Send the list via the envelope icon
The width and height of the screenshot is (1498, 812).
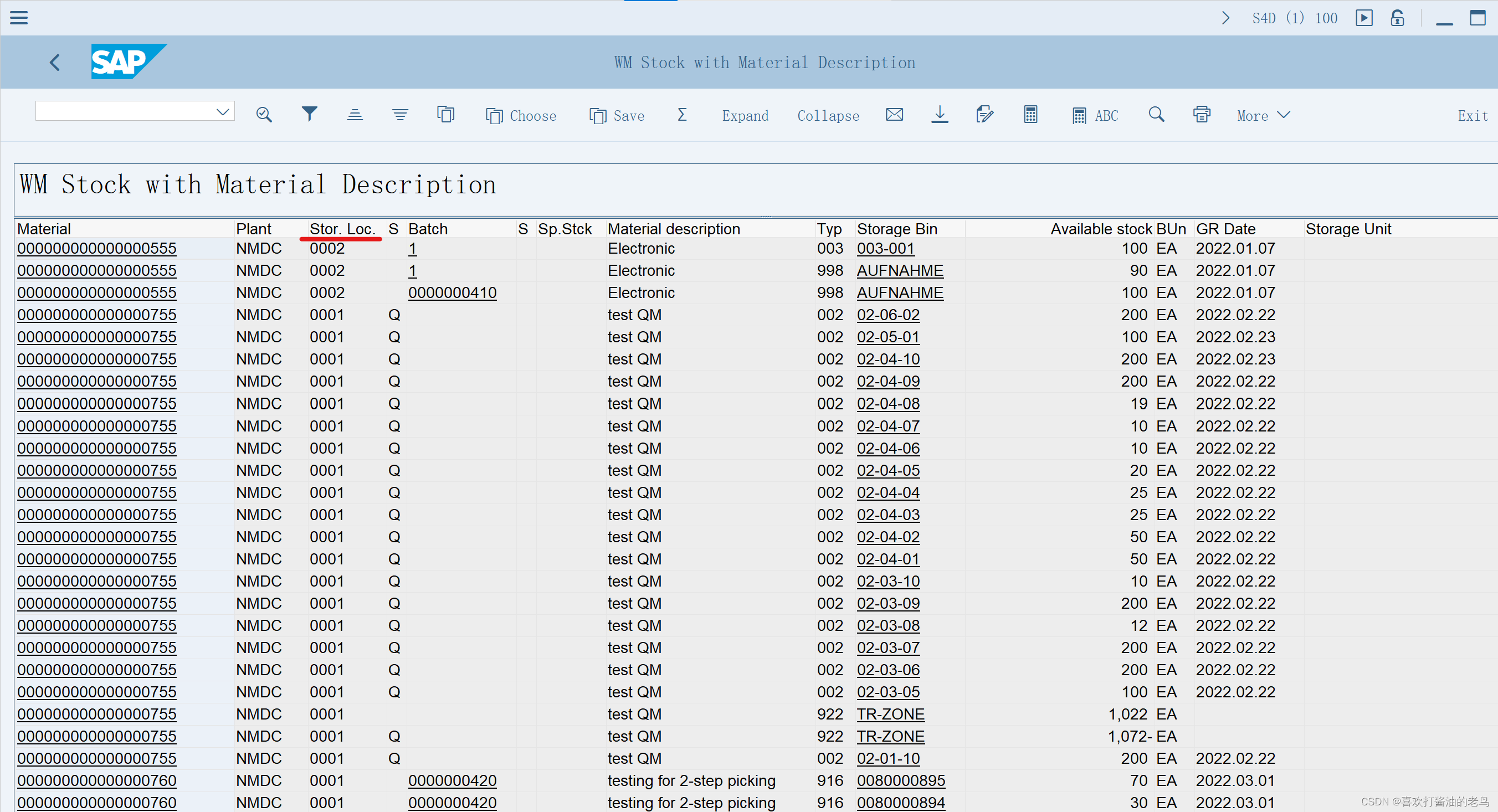click(894, 114)
